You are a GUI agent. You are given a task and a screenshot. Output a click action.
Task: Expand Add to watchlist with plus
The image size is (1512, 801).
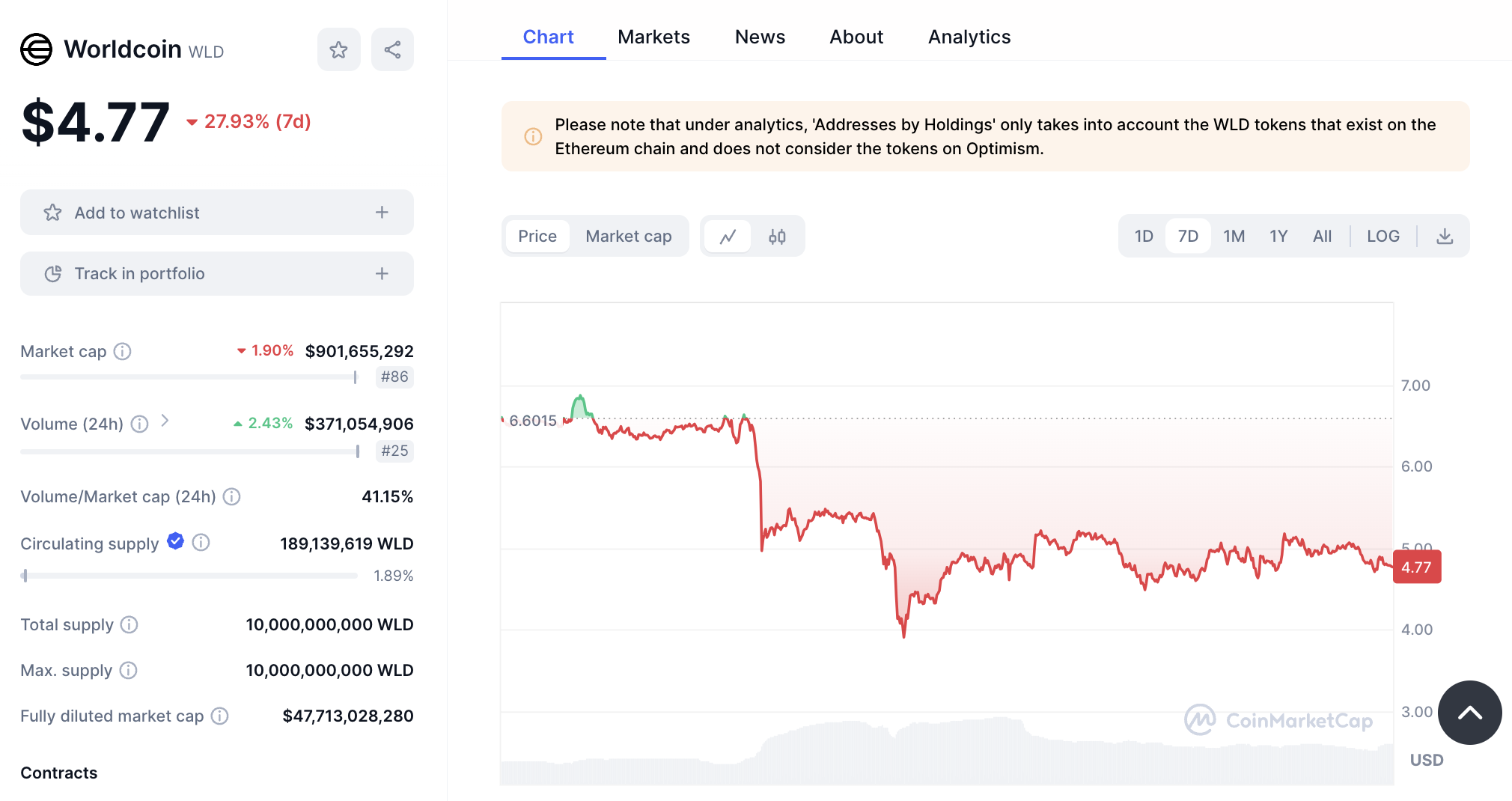[382, 213]
